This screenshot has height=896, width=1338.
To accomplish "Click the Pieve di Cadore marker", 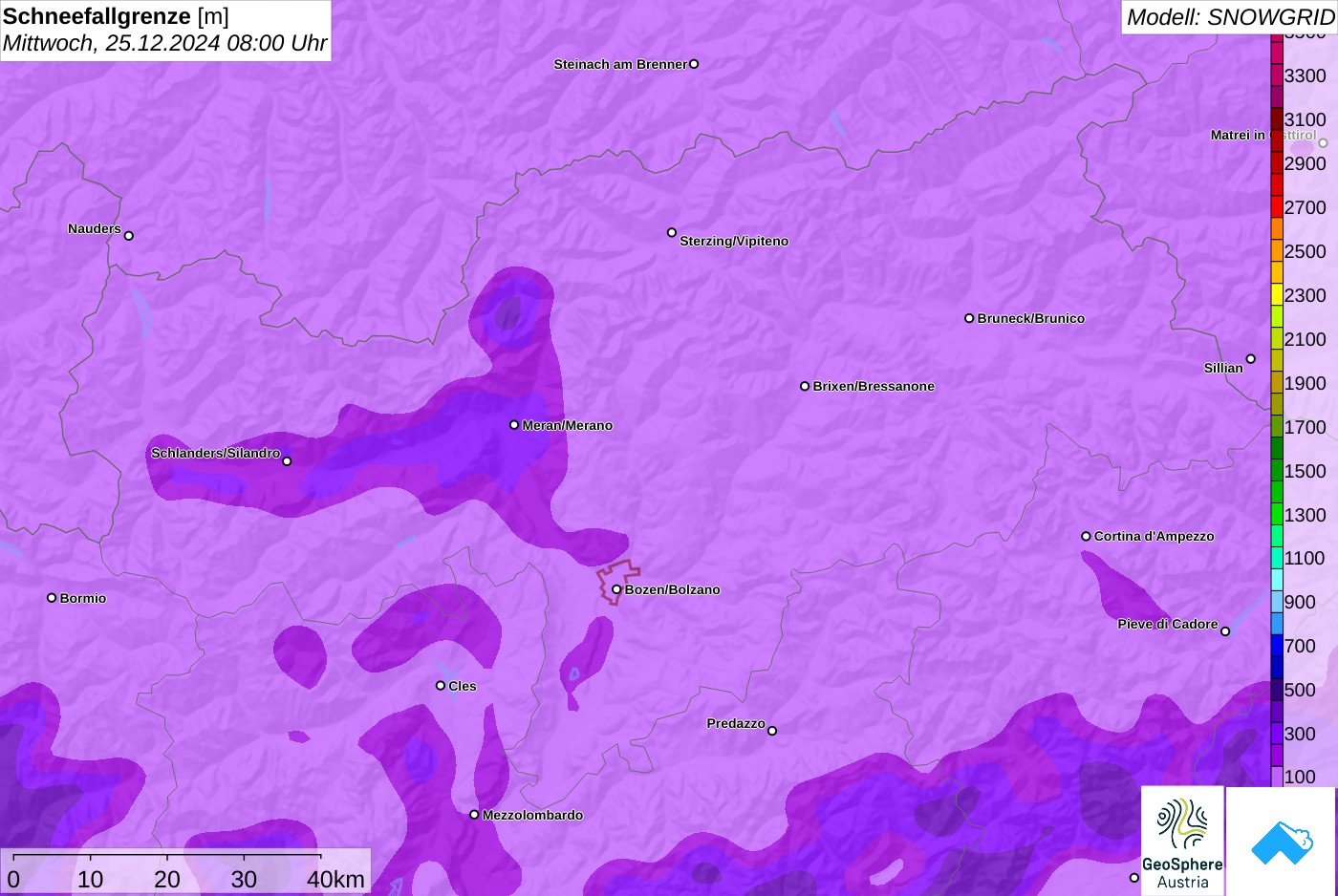I will click(1225, 631).
